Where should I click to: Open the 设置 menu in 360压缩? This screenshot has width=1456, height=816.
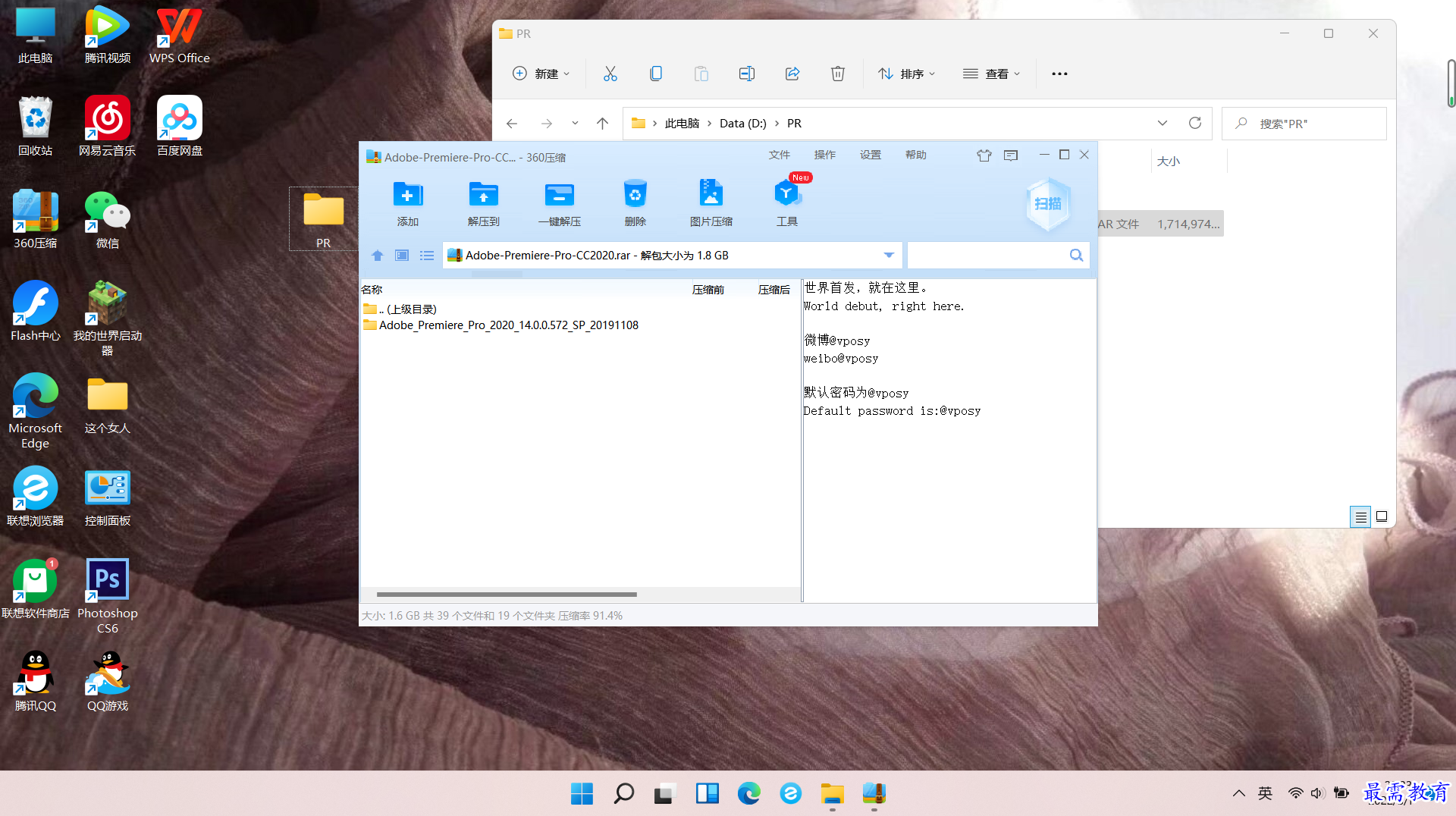[x=871, y=155]
